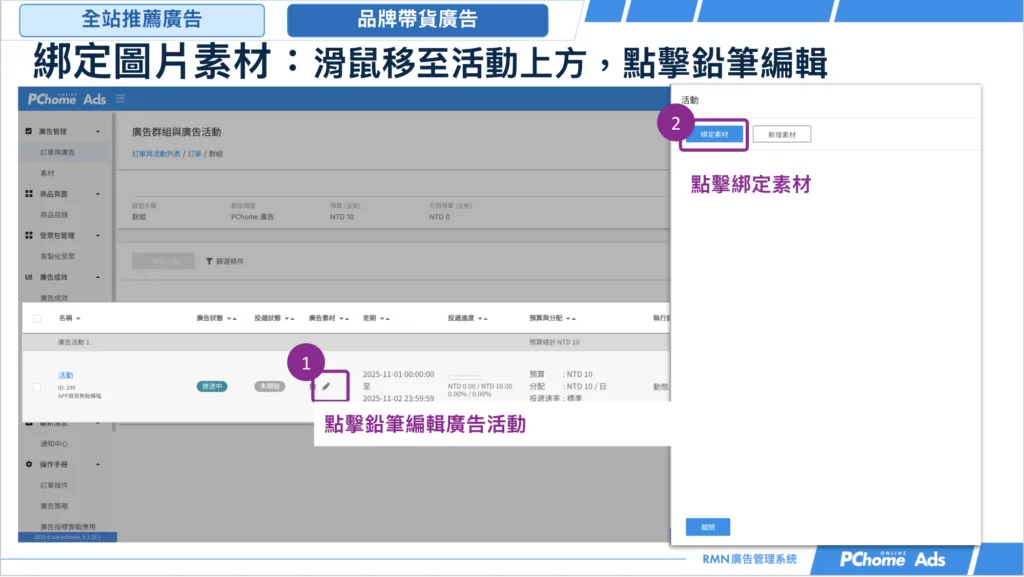Click the funnel filter icon 篩選條件
This screenshot has width=1024, height=577.
pyautogui.click(x=209, y=261)
